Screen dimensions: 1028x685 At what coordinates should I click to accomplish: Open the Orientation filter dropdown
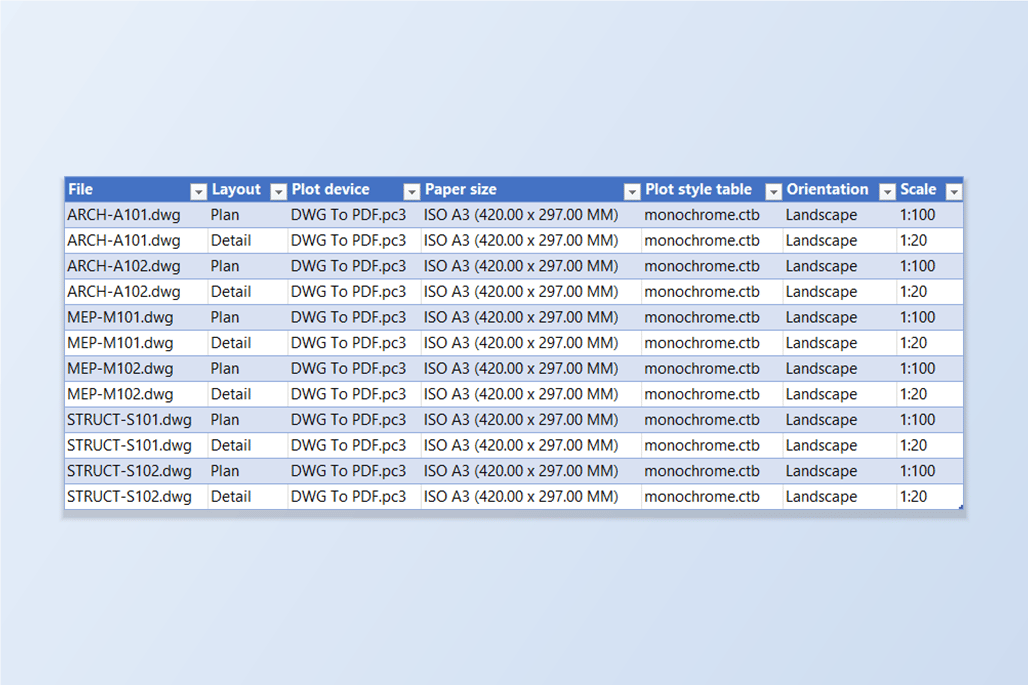pyautogui.click(x=887, y=191)
